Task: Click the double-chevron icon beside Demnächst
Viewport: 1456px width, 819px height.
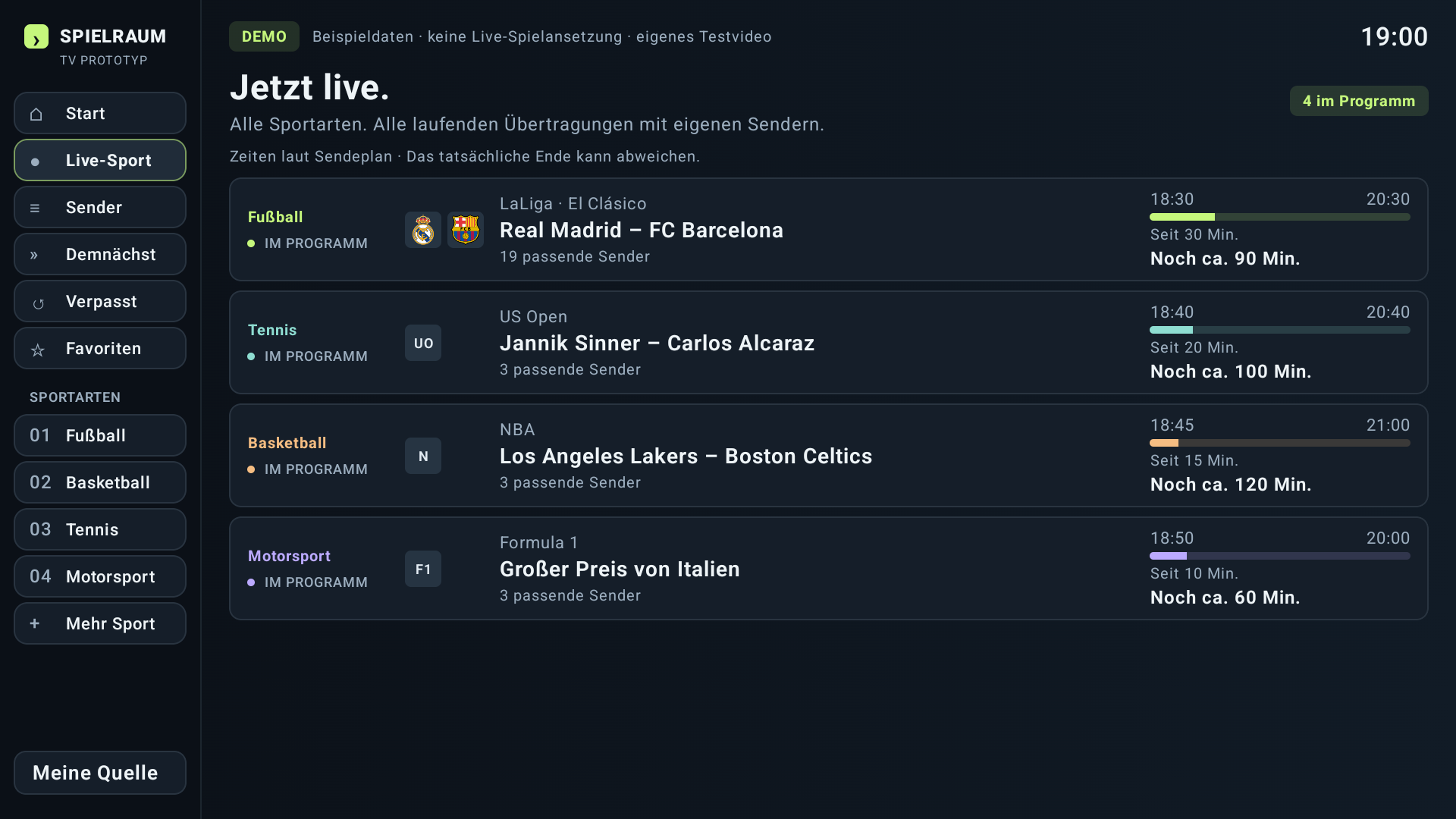Action: [34, 255]
